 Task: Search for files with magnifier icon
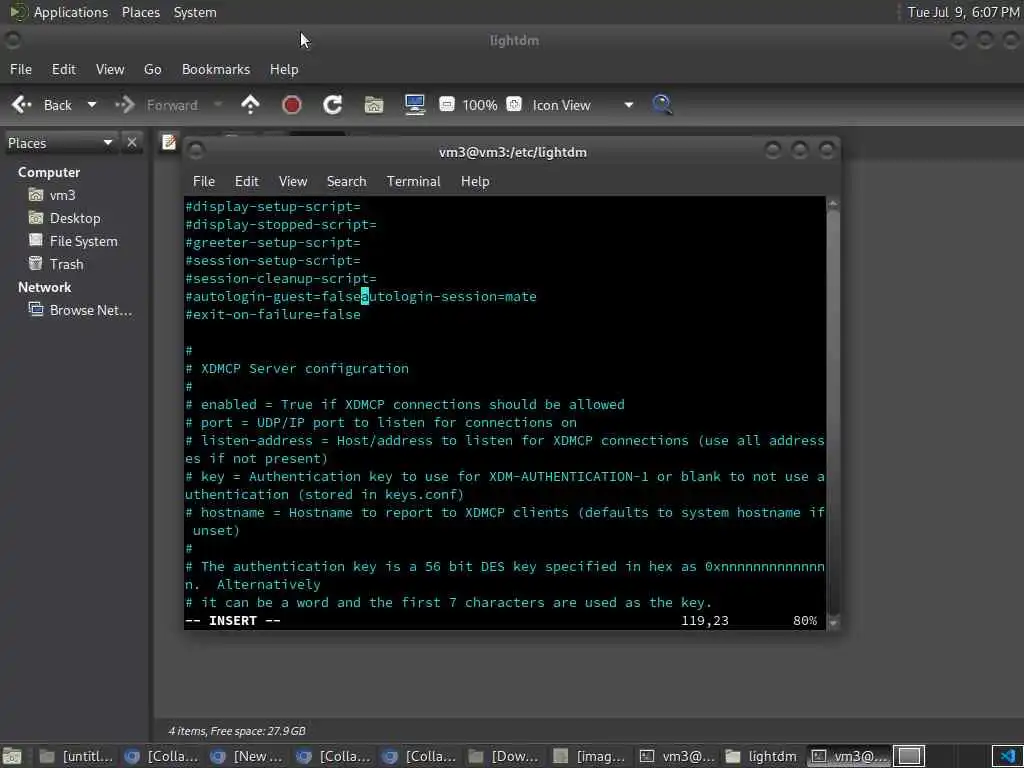click(662, 104)
